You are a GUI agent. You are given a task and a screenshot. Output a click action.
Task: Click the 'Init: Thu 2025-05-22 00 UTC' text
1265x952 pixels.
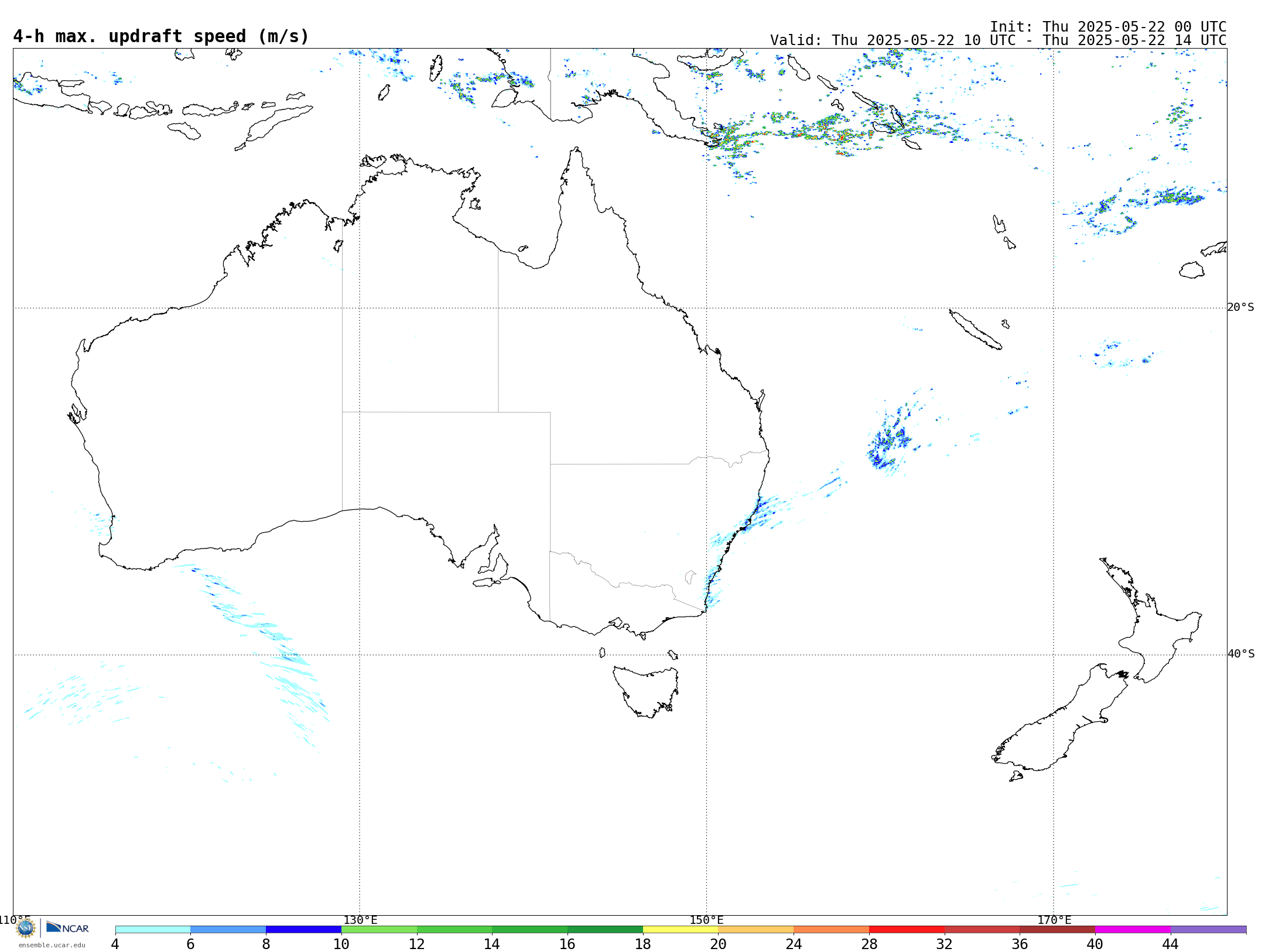click(x=1108, y=27)
